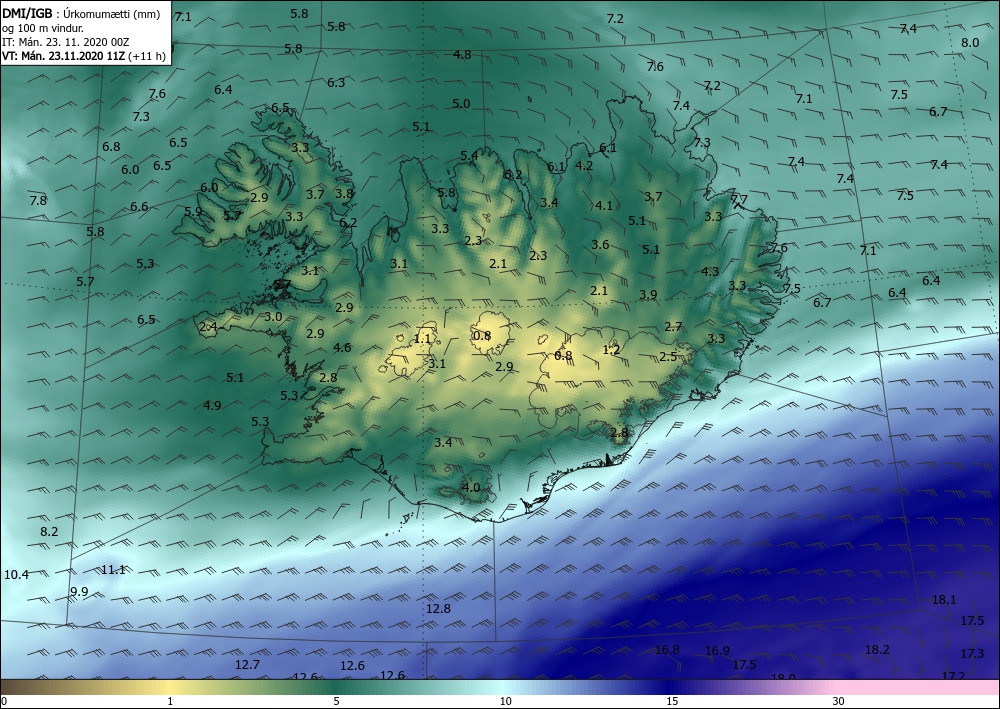
Task: Select the 'IT: Mán. 23. 11. 2020 00Z' line
Action: (66, 42)
